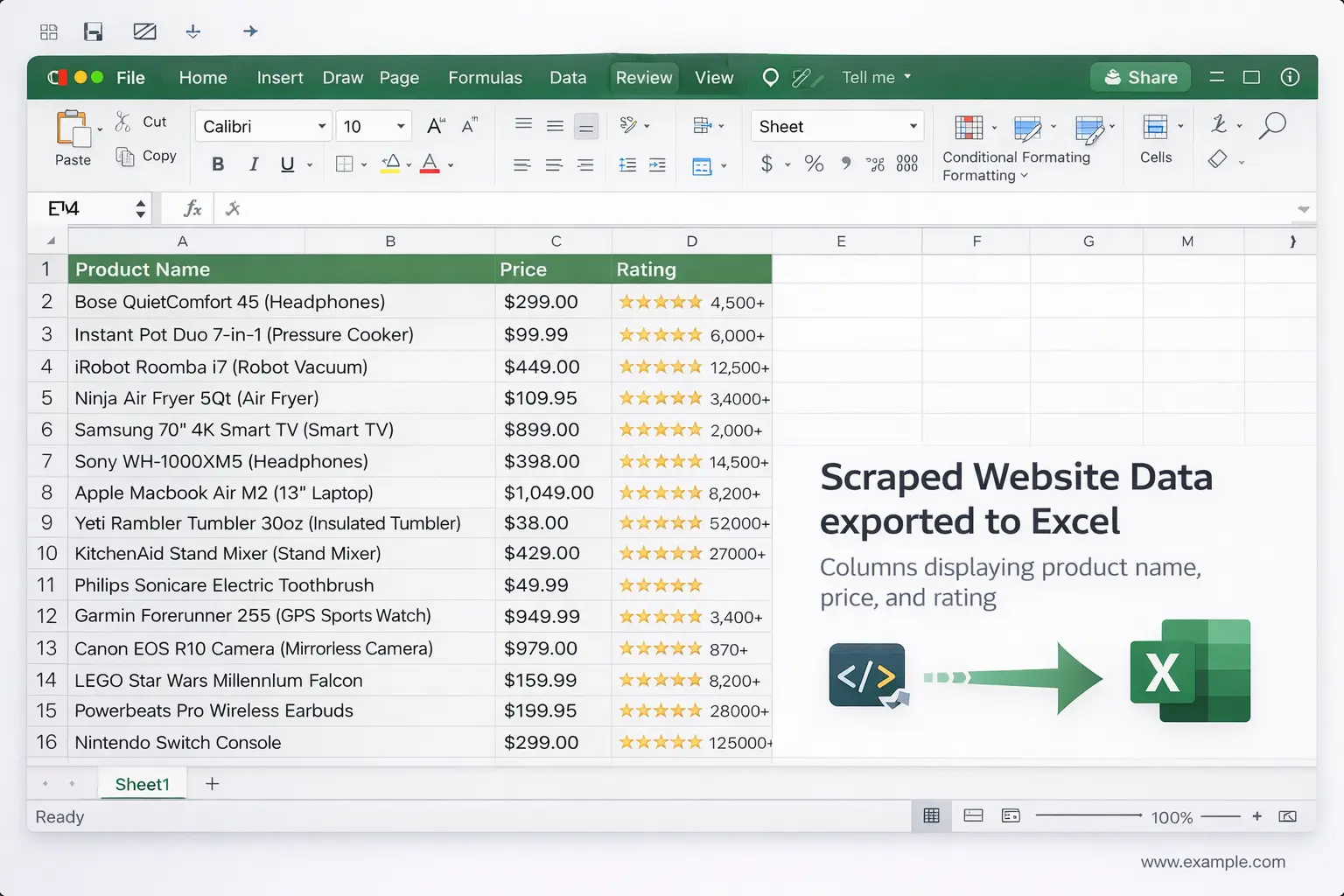Select the Sheet1 tab
Viewport: 1344px width, 896px height.
142,784
